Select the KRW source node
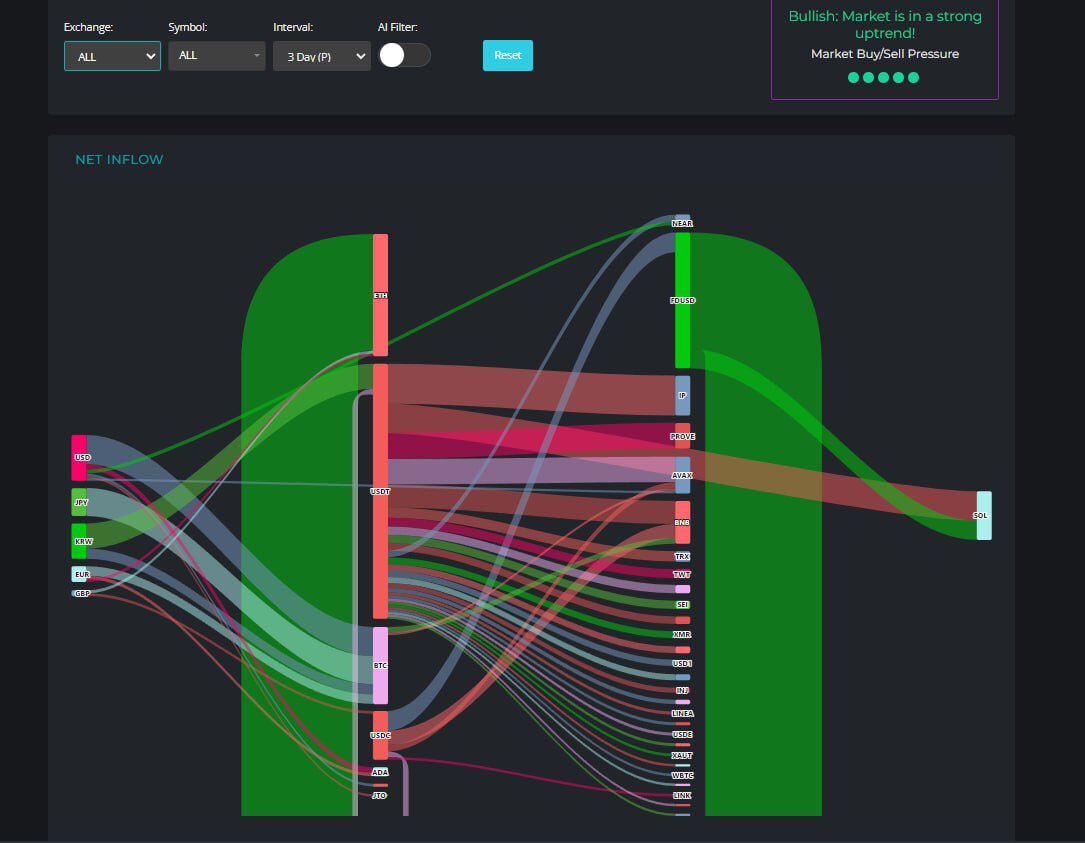Viewport: 1085px width, 843px height. click(79, 541)
